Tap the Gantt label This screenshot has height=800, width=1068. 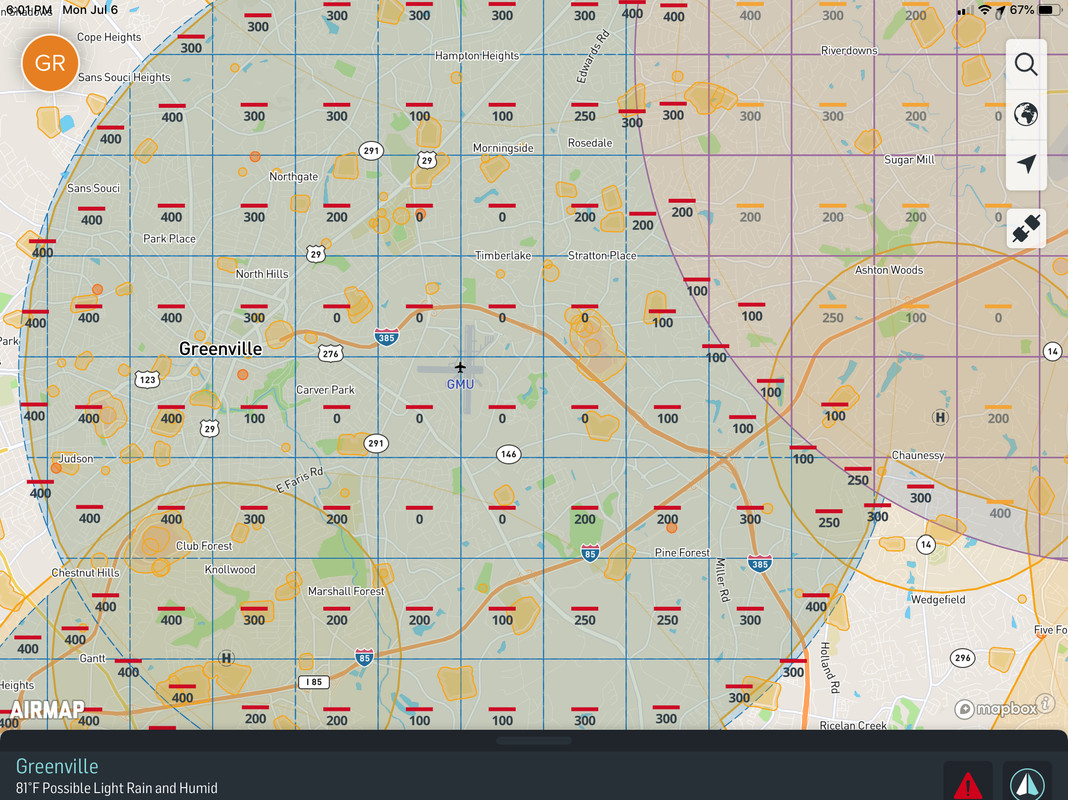click(x=93, y=658)
